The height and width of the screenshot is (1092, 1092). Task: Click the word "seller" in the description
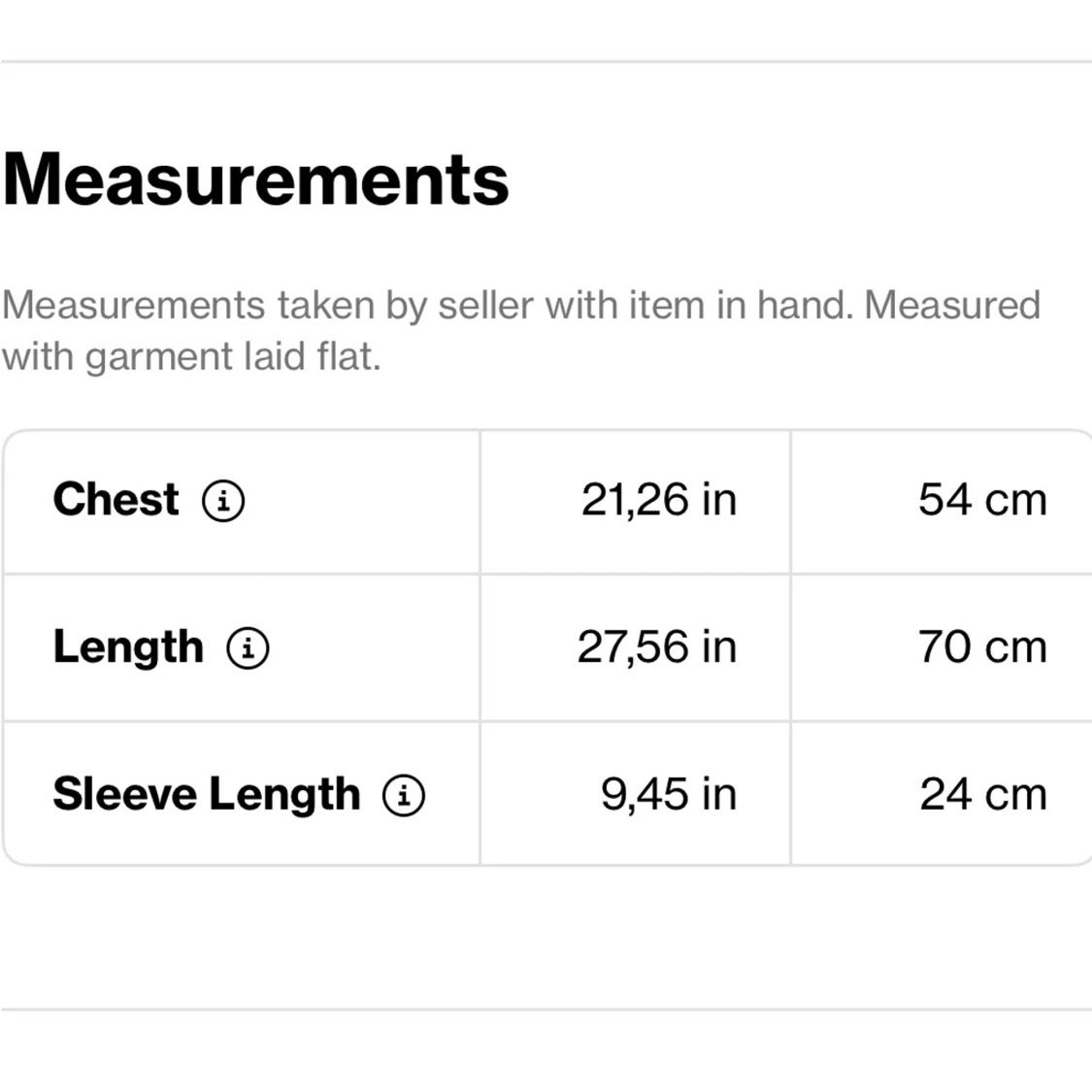pyautogui.click(x=485, y=306)
